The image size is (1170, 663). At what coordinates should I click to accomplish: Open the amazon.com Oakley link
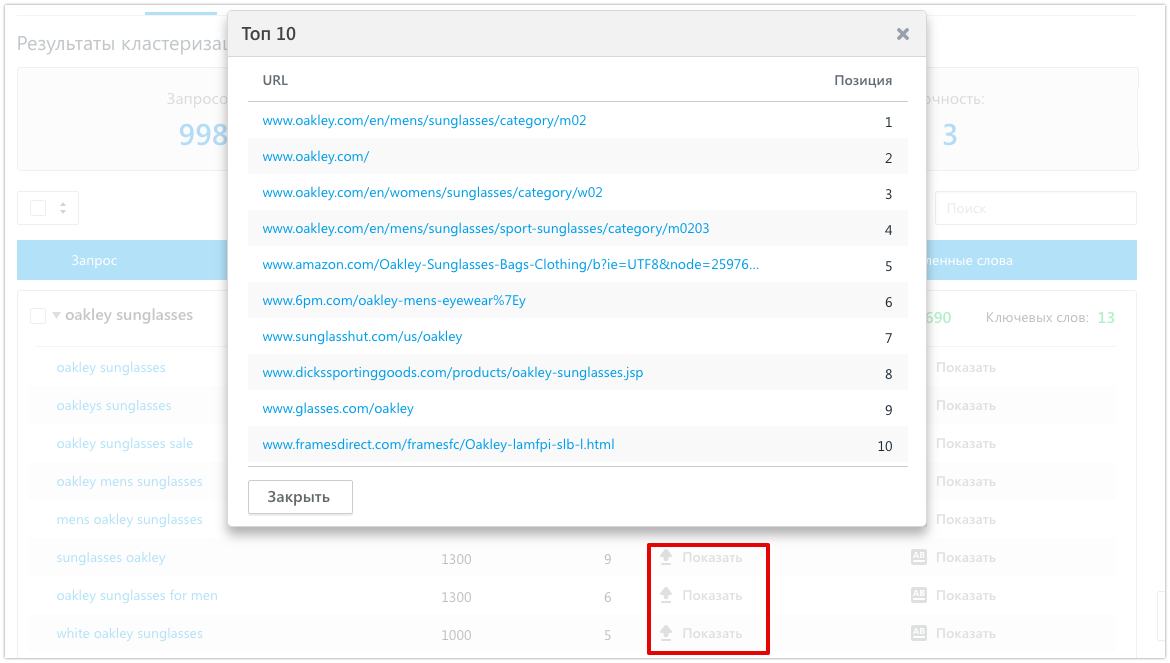510,265
